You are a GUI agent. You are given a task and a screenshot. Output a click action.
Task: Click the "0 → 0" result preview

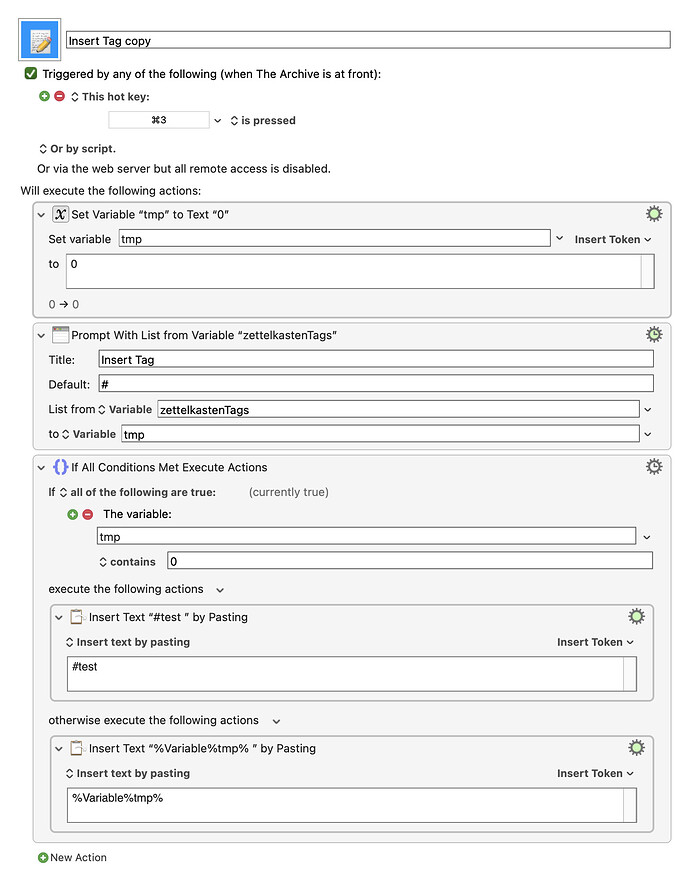(63, 304)
